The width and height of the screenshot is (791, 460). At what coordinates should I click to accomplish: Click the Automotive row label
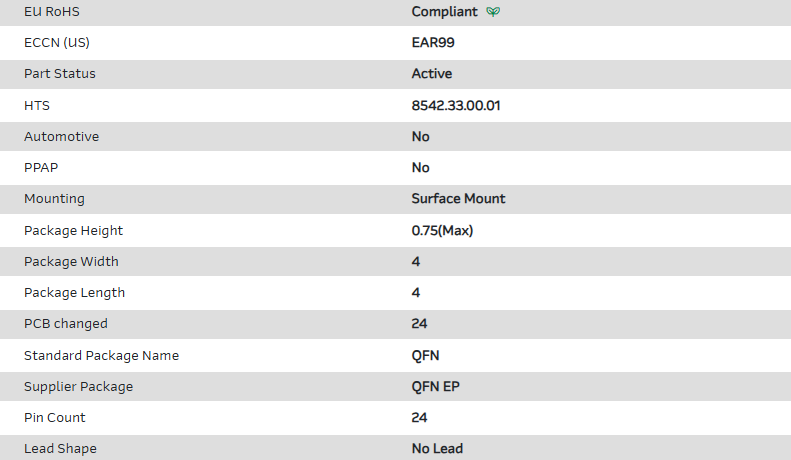pyautogui.click(x=61, y=136)
